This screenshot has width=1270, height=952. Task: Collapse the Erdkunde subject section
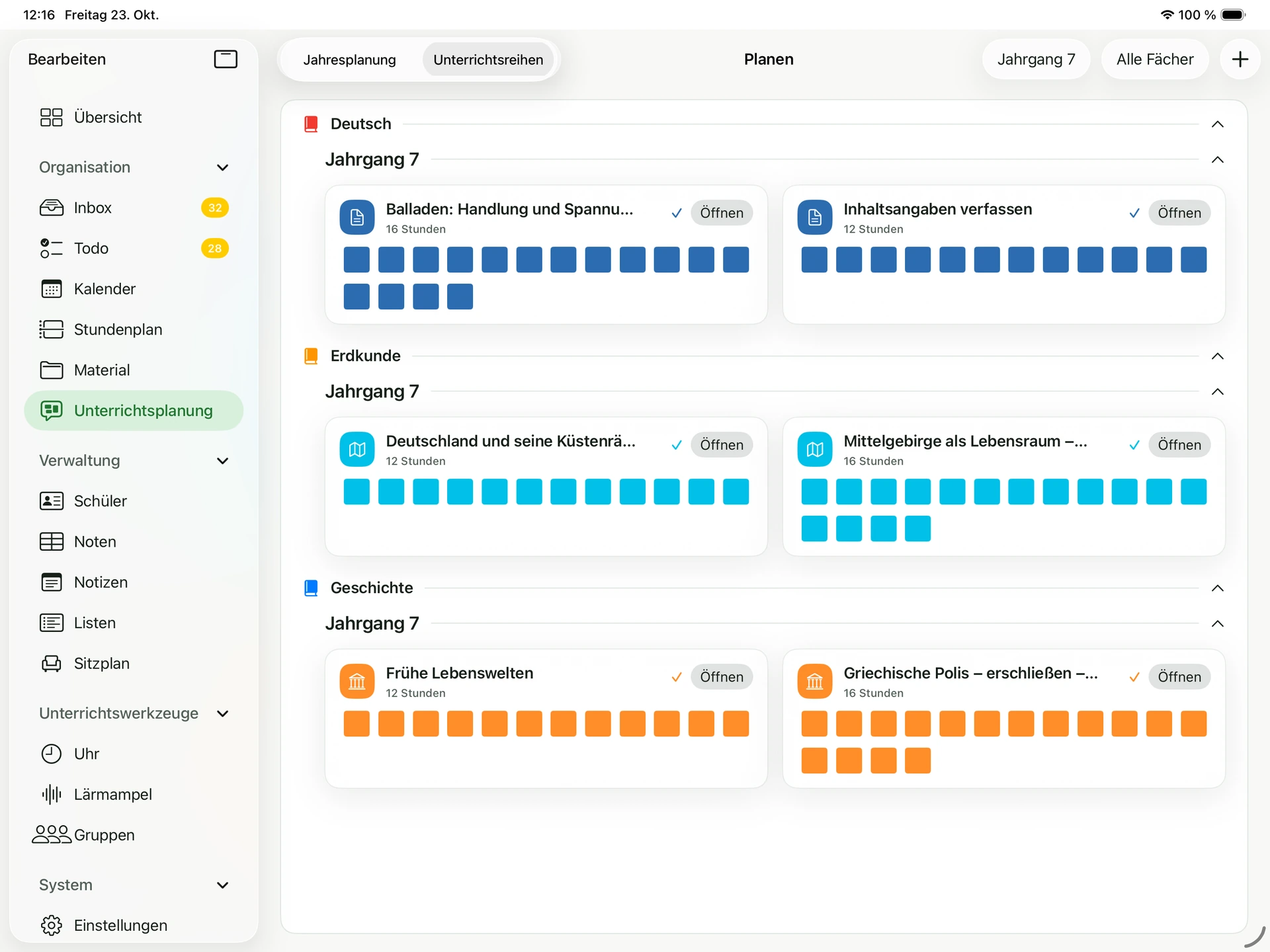pos(1217,356)
